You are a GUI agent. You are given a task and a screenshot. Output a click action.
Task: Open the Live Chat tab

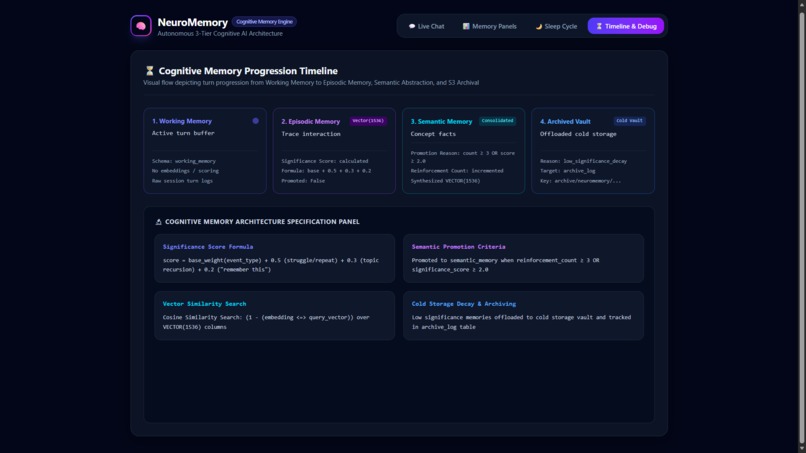(426, 26)
